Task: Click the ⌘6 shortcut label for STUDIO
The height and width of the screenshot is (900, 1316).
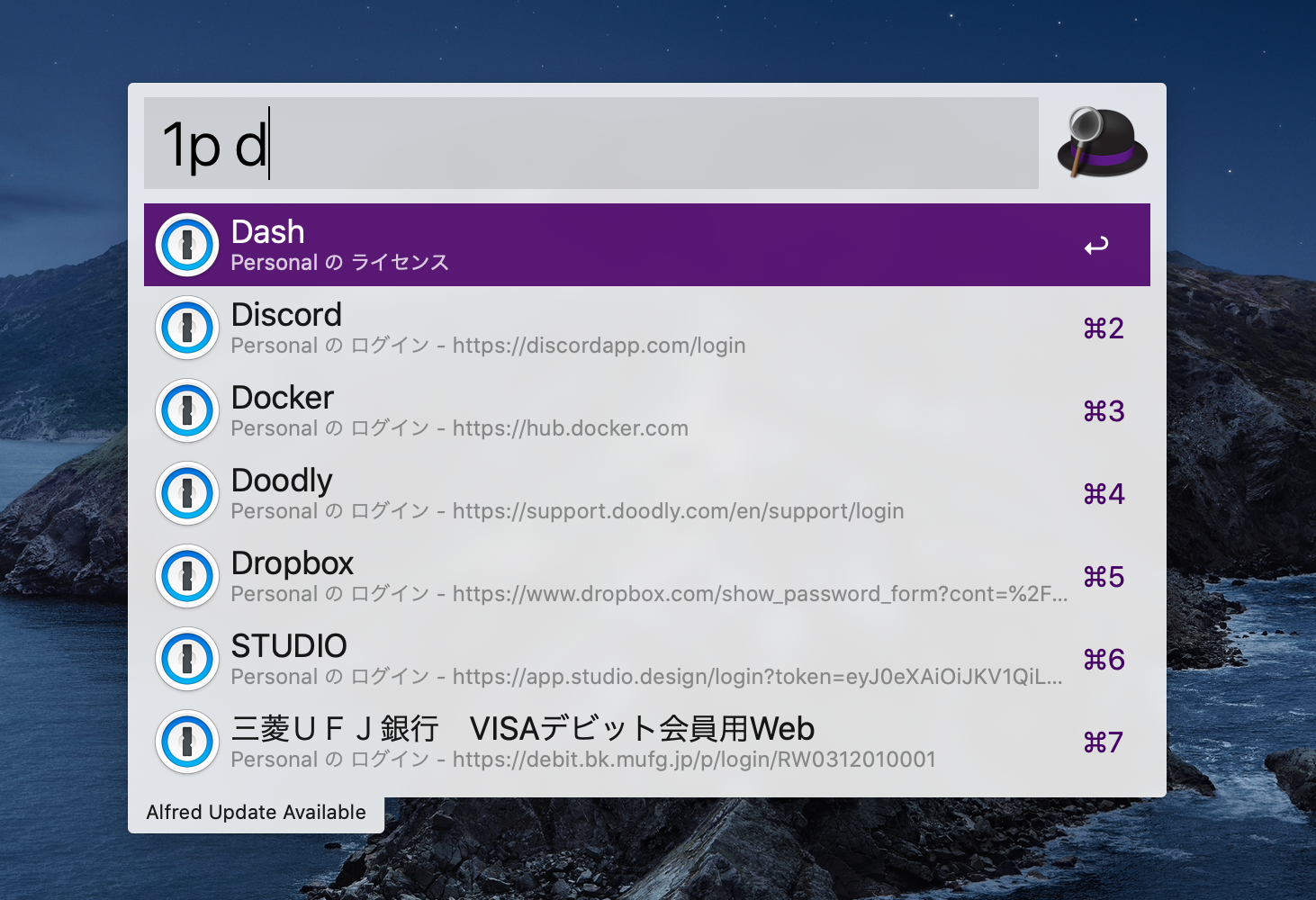Action: click(1104, 660)
